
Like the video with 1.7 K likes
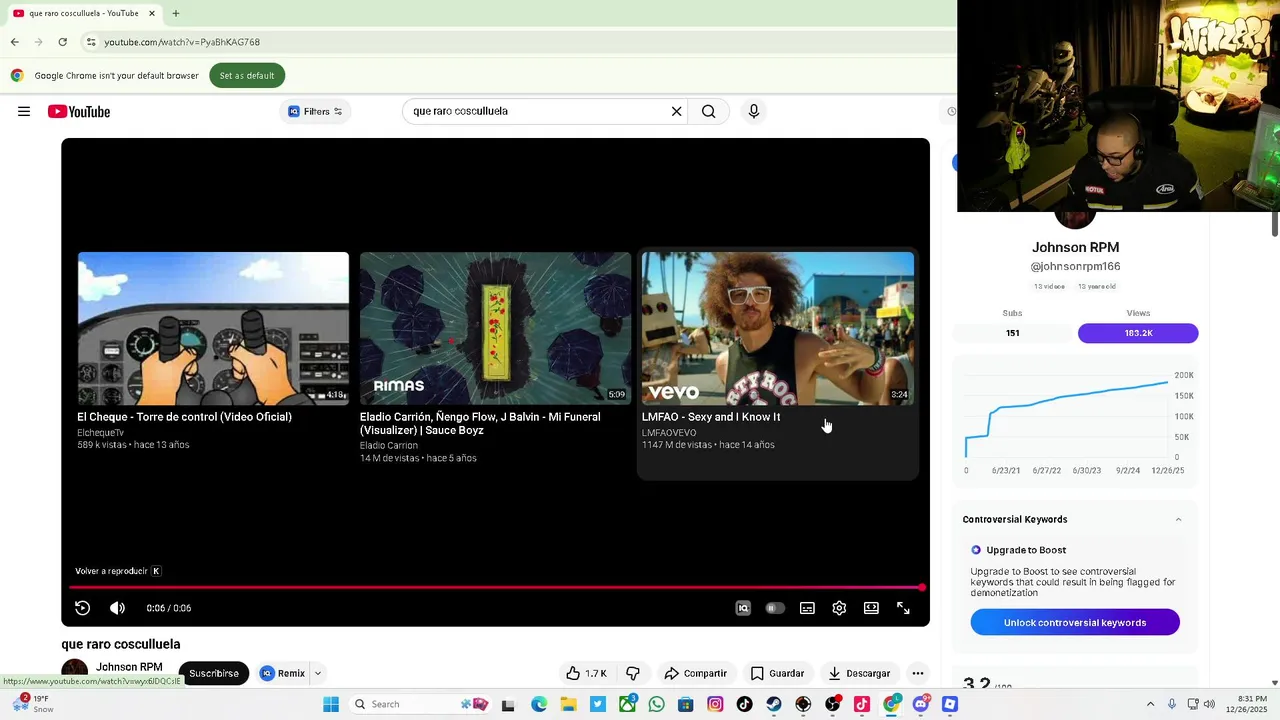point(586,673)
